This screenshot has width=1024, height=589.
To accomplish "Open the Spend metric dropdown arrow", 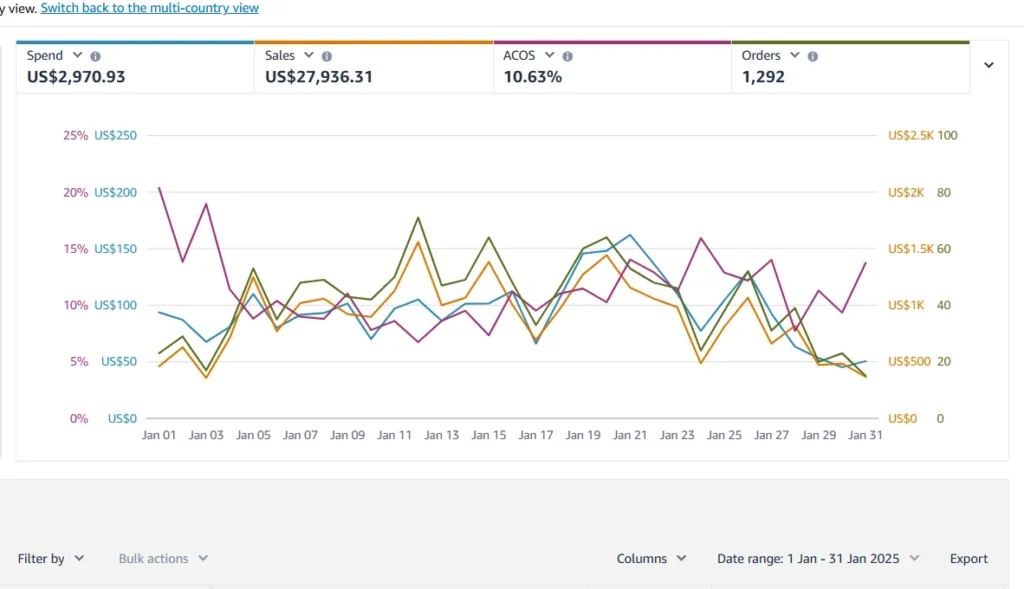I will tap(78, 56).
